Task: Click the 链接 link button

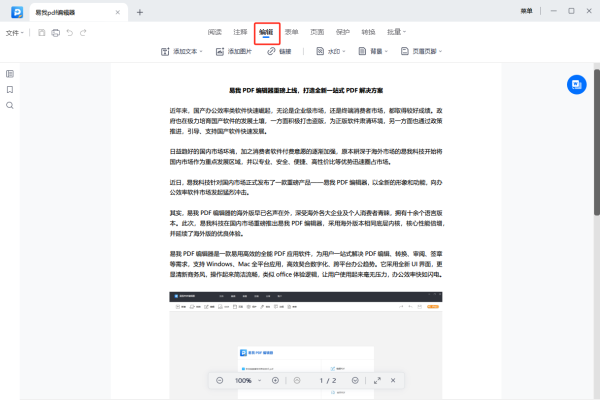Action: 279,51
